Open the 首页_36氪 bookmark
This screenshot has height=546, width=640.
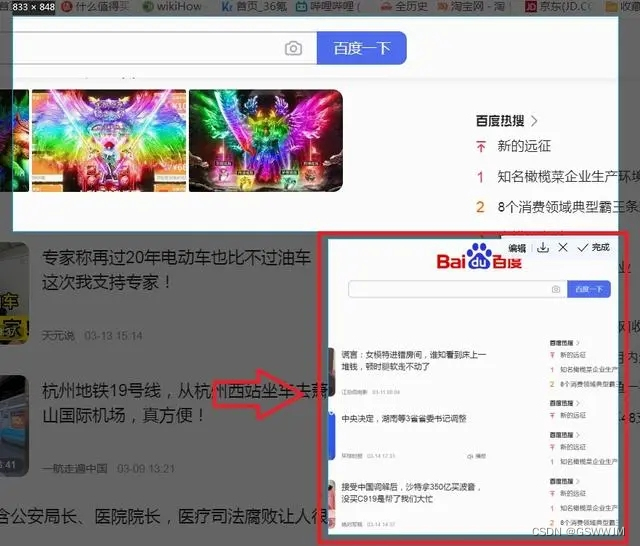point(254,7)
